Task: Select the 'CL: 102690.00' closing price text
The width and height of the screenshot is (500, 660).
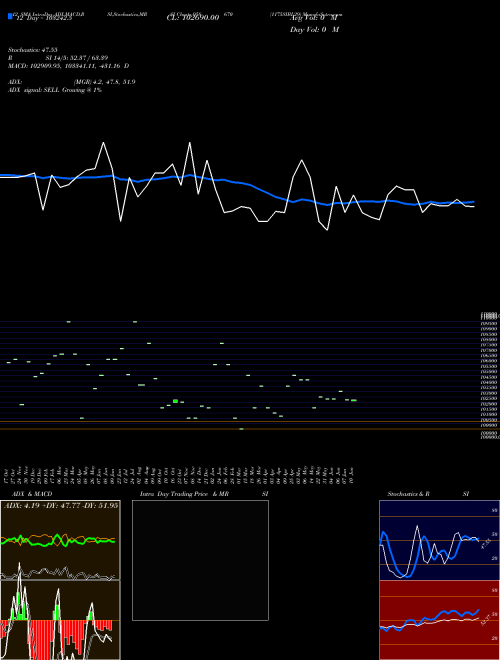Action: (193, 18)
